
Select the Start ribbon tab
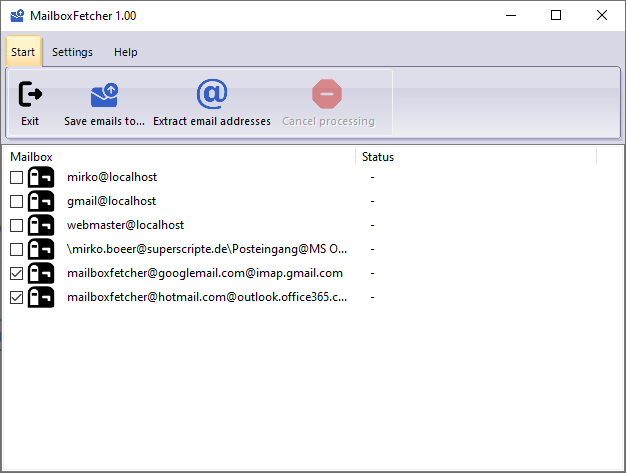(x=23, y=52)
